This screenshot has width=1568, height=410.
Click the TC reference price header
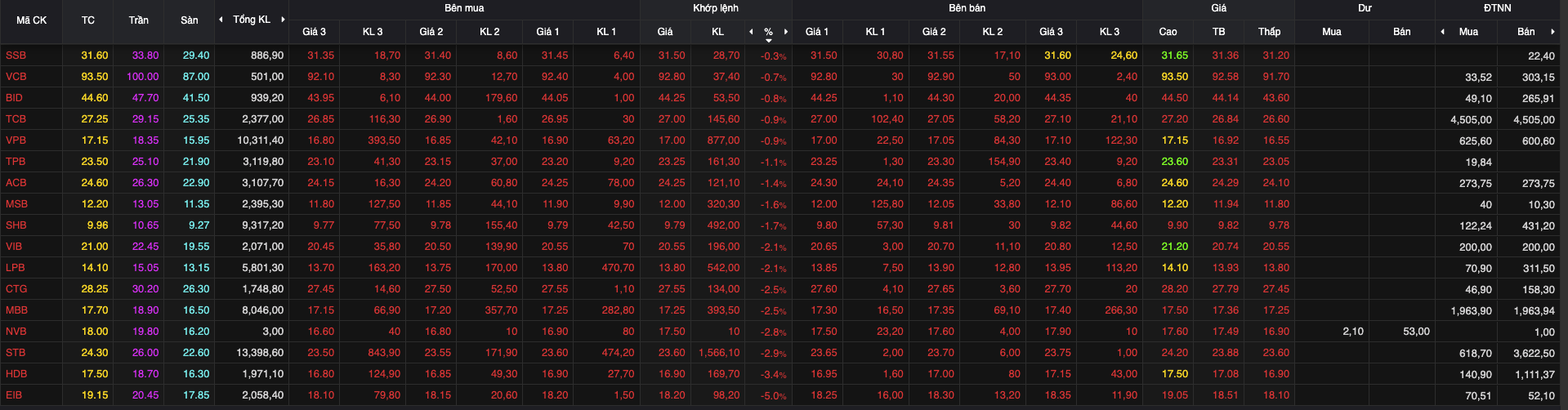(x=88, y=20)
